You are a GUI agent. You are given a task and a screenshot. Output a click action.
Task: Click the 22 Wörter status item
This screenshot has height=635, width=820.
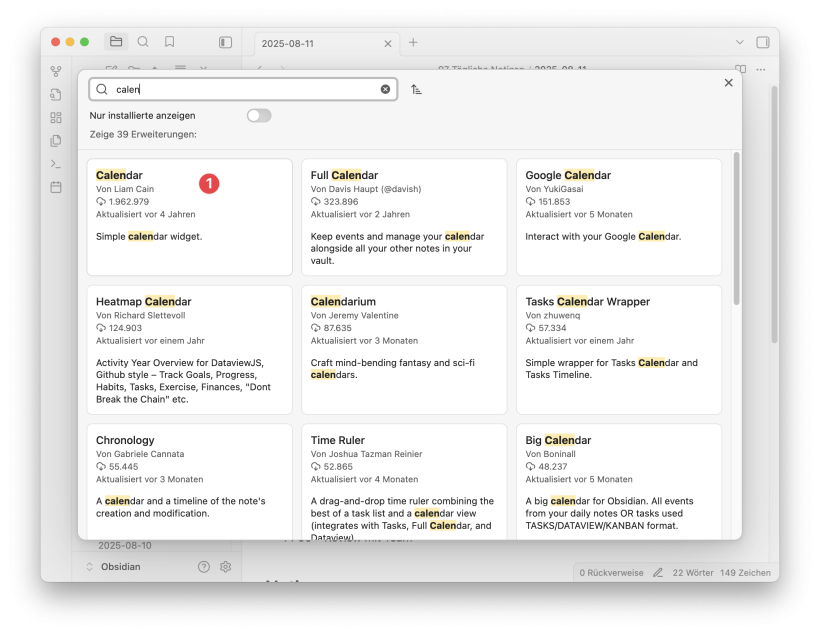point(693,573)
